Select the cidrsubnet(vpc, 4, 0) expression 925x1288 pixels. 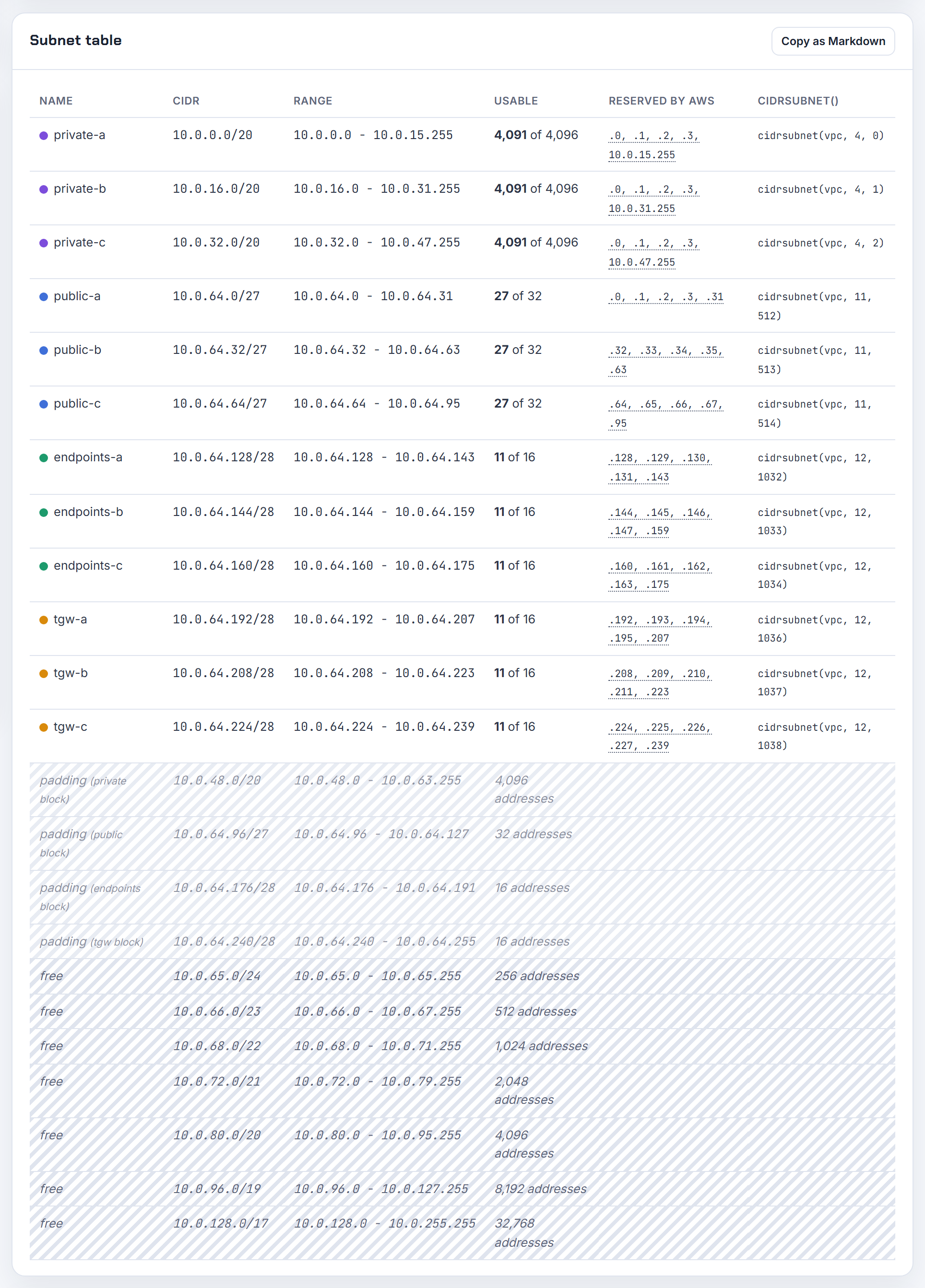(820, 136)
